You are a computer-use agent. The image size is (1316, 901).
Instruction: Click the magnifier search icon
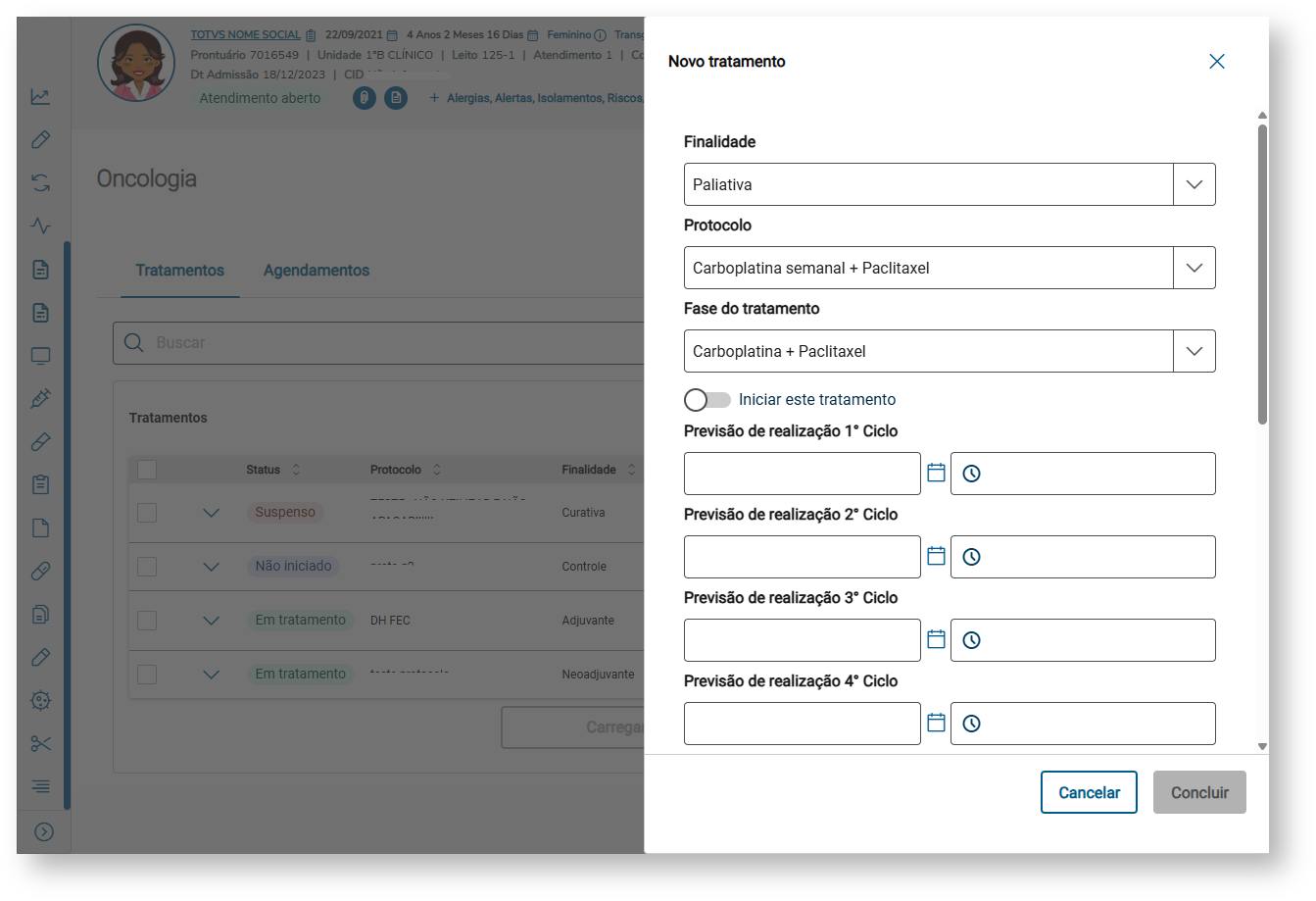134,343
